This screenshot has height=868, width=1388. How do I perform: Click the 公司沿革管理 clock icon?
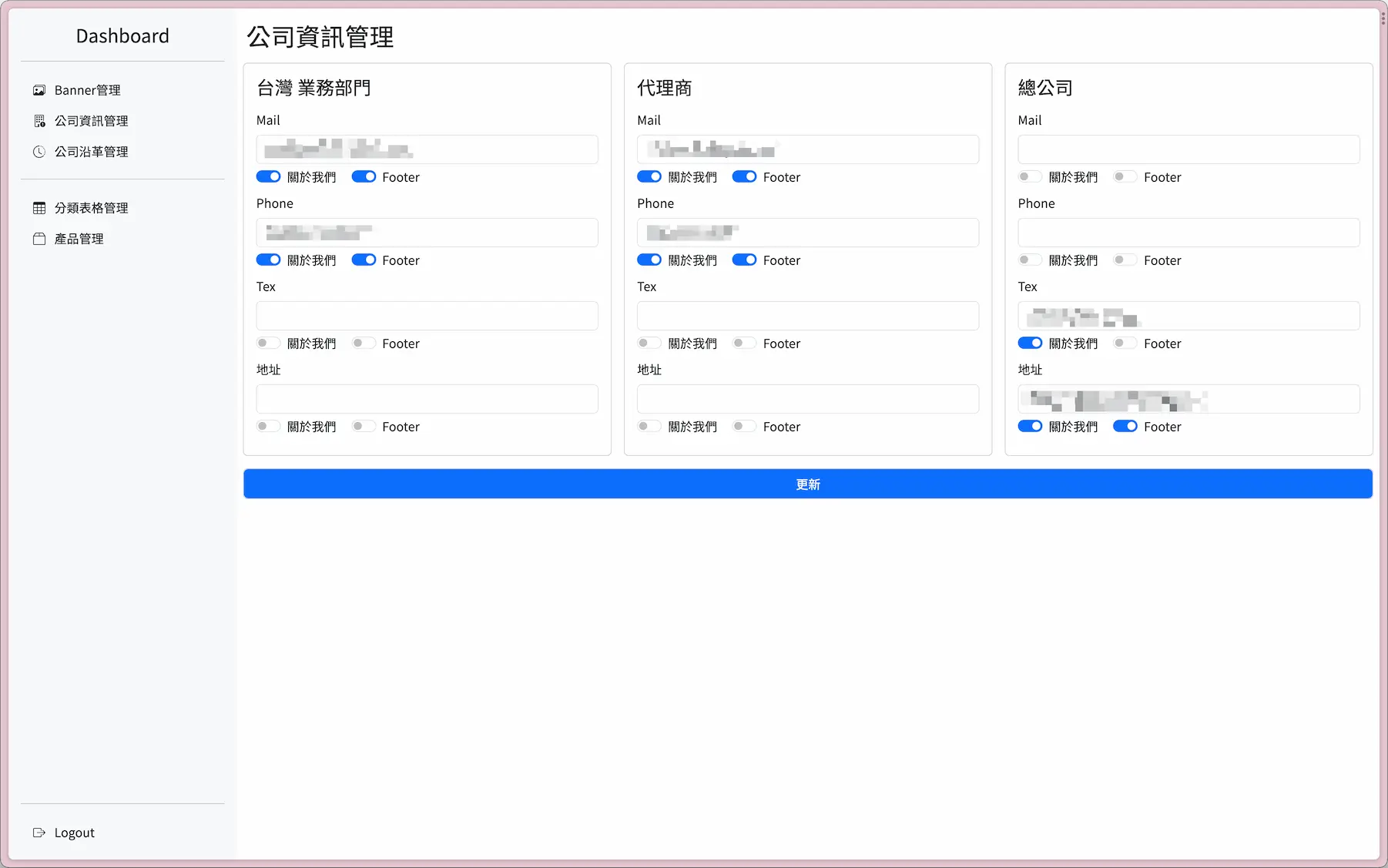click(39, 152)
